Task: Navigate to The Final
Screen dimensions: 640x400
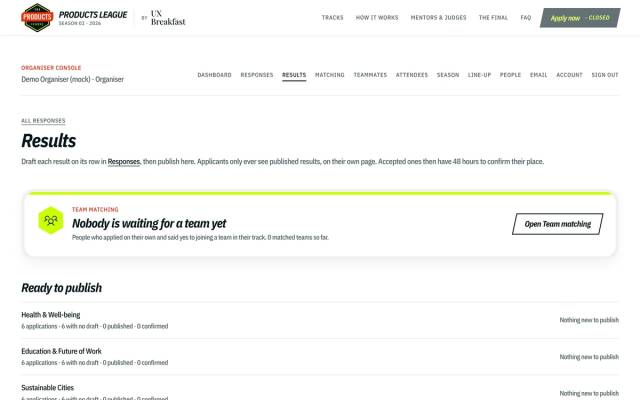Action: [x=493, y=18]
